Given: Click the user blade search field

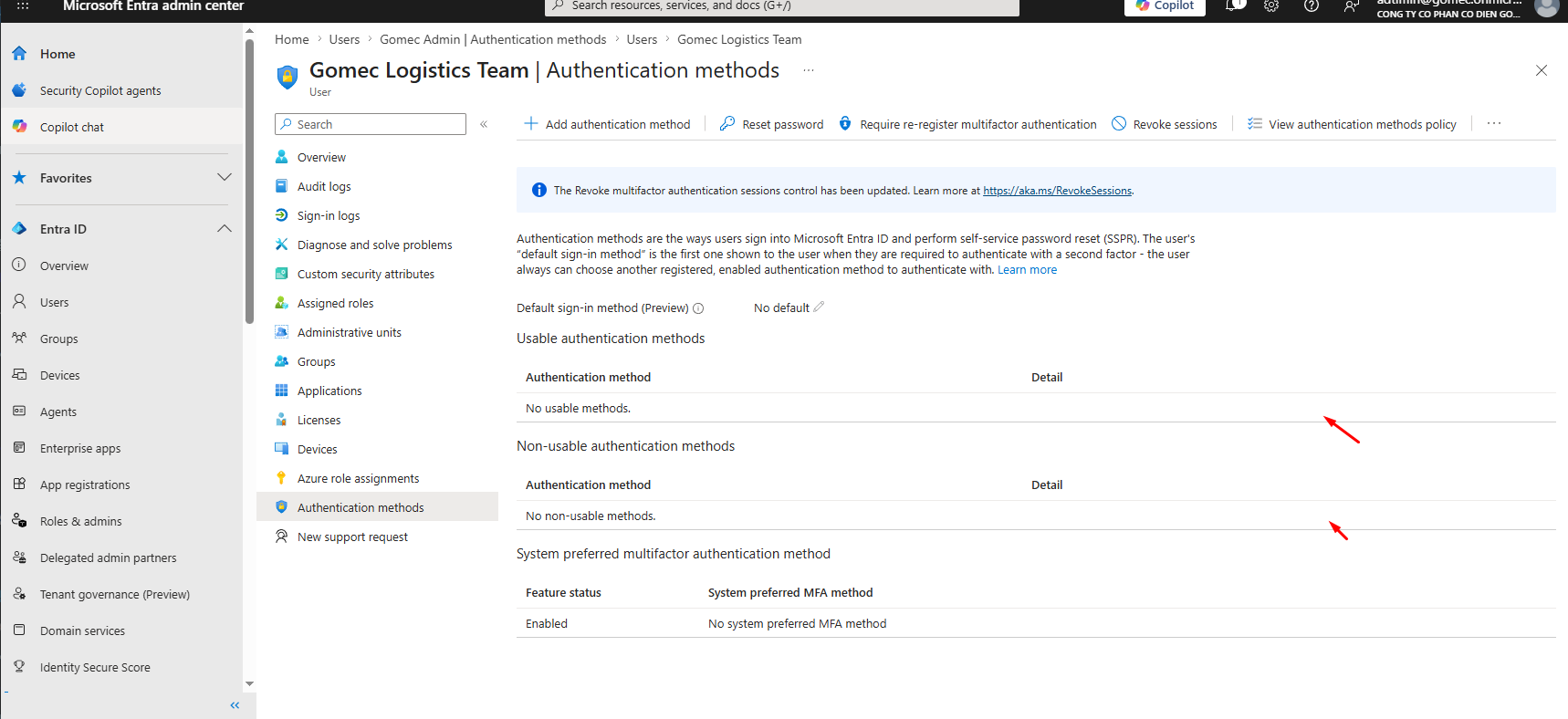Looking at the screenshot, I should [x=371, y=124].
